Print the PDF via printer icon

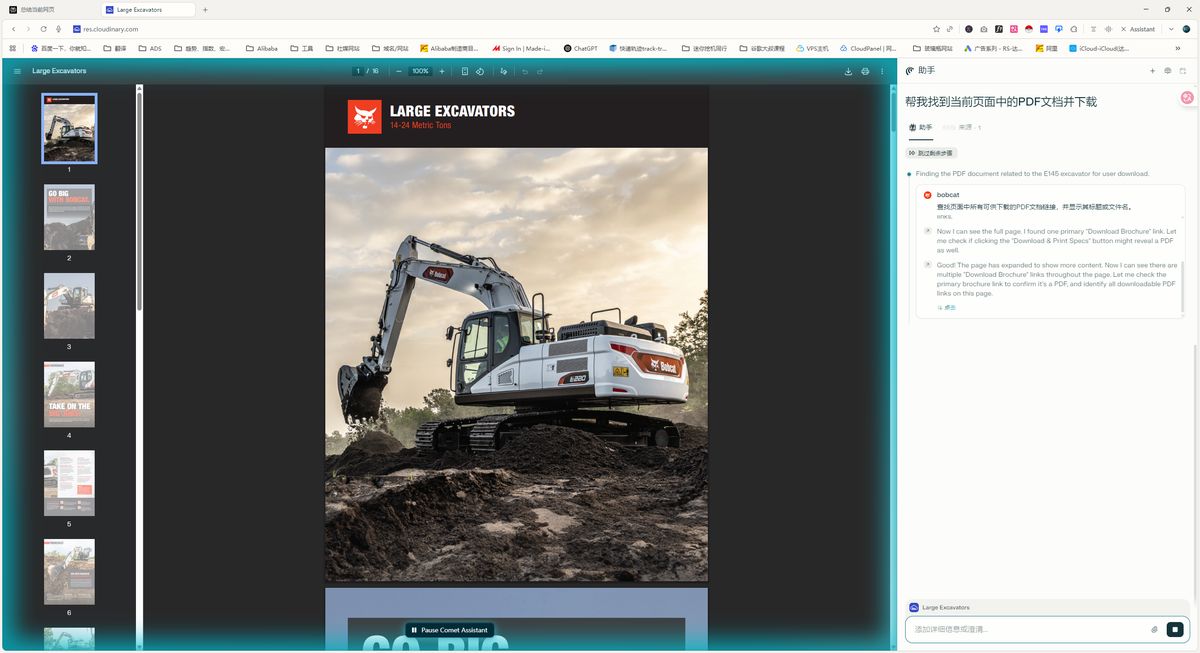865,71
